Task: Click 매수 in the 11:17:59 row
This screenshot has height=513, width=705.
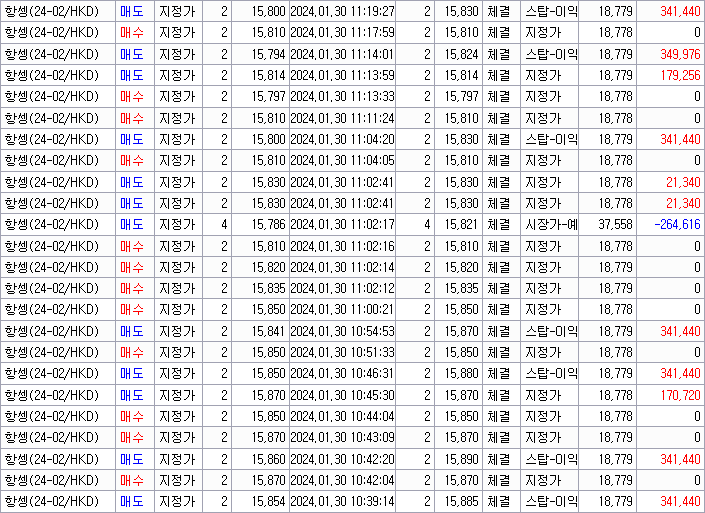Action: coord(132,32)
